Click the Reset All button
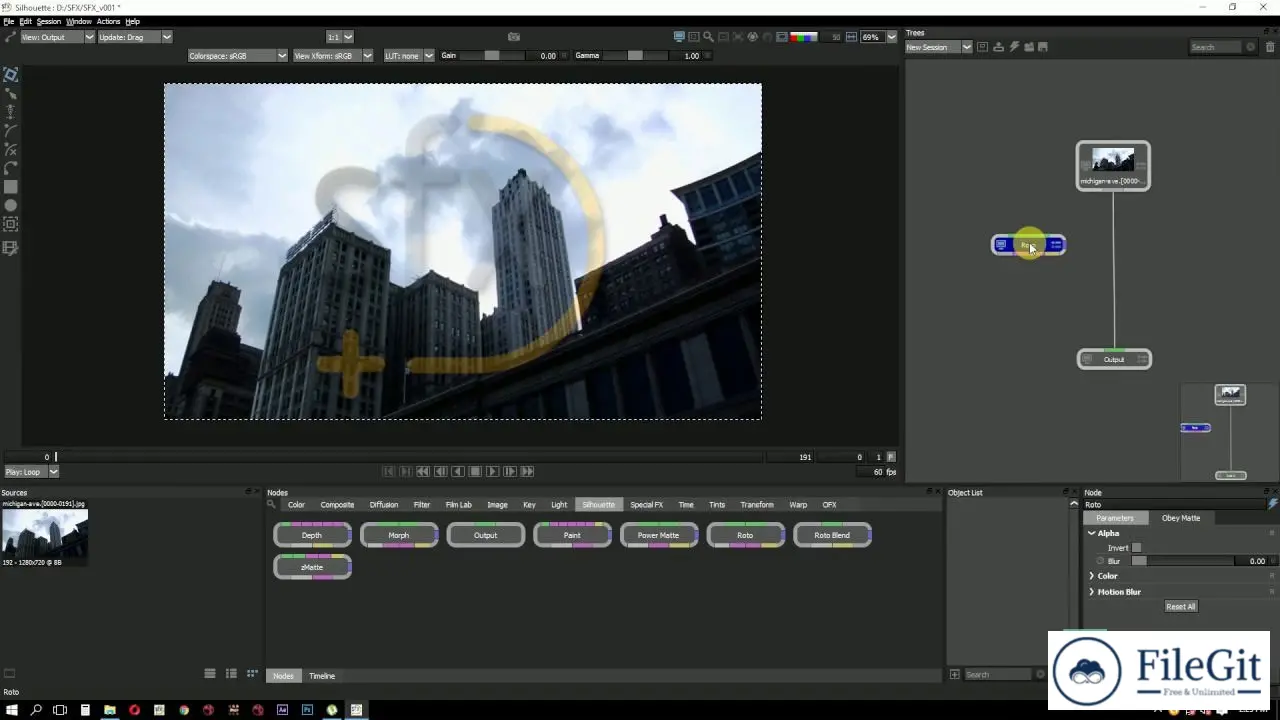The height and width of the screenshot is (720, 1280). pyautogui.click(x=1180, y=606)
